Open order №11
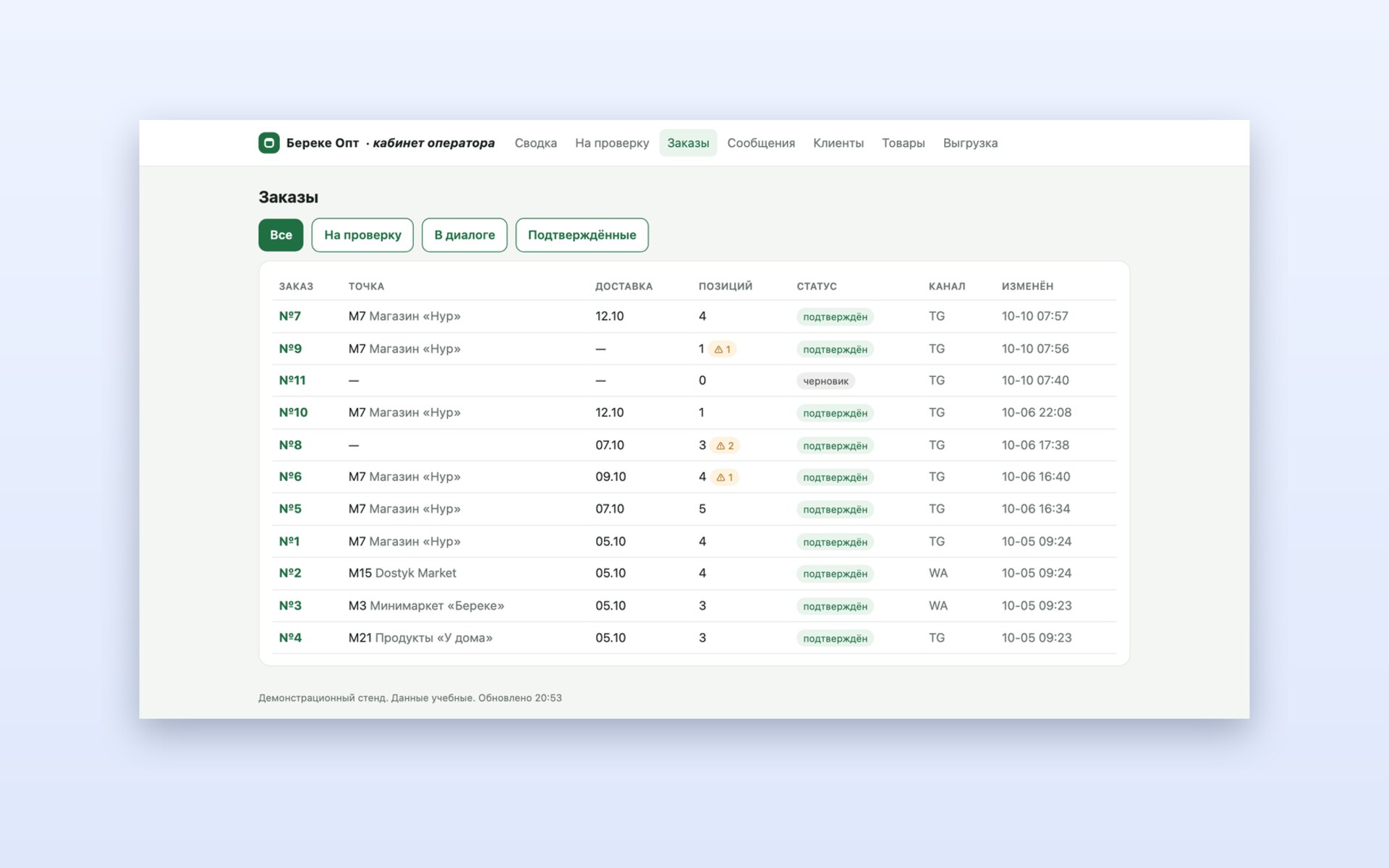The height and width of the screenshot is (868, 1389). pyautogui.click(x=292, y=380)
